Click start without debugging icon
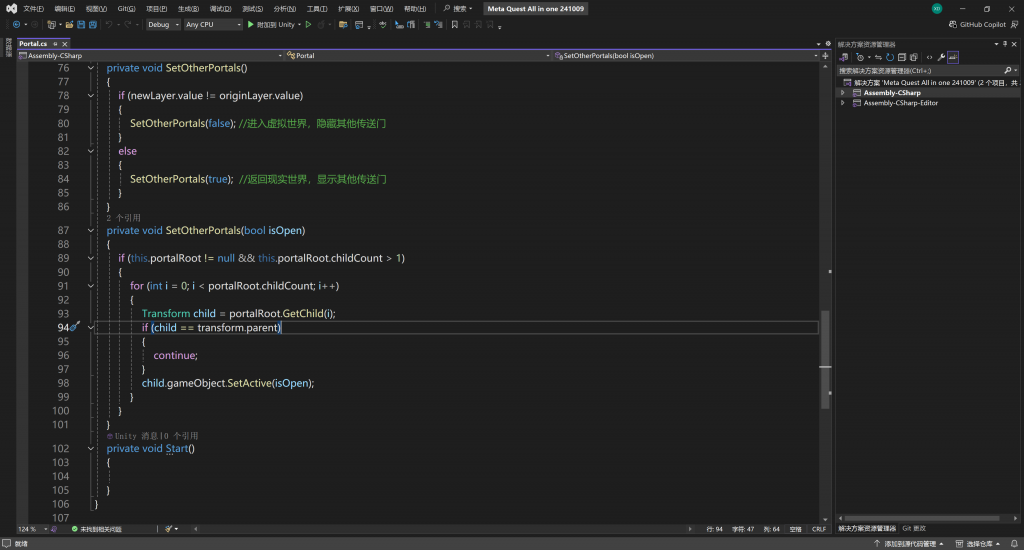The height and width of the screenshot is (550, 1024). (308, 25)
